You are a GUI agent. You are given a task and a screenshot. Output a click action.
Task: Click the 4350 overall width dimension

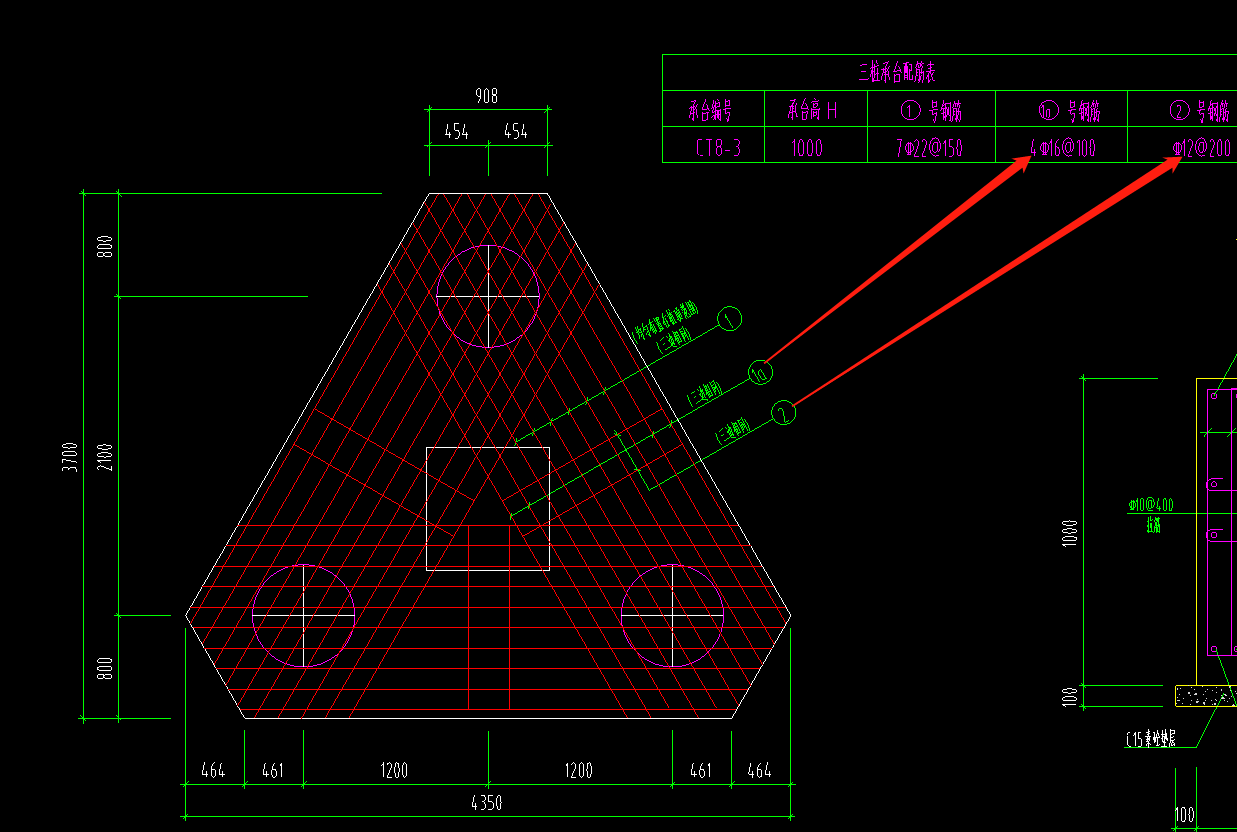click(x=486, y=802)
